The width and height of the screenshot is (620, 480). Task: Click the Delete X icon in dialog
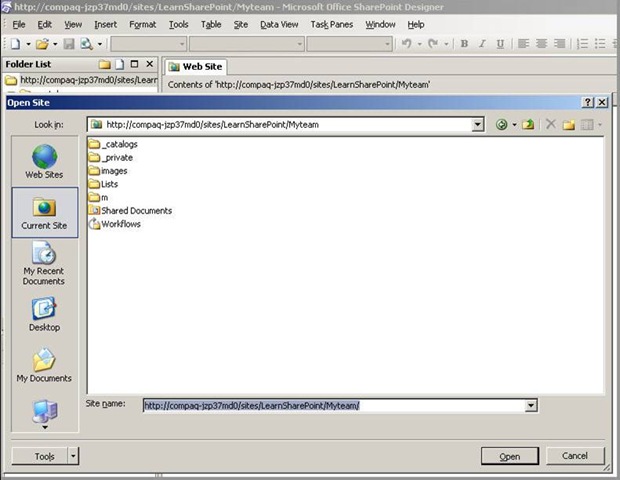[x=550, y=124]
